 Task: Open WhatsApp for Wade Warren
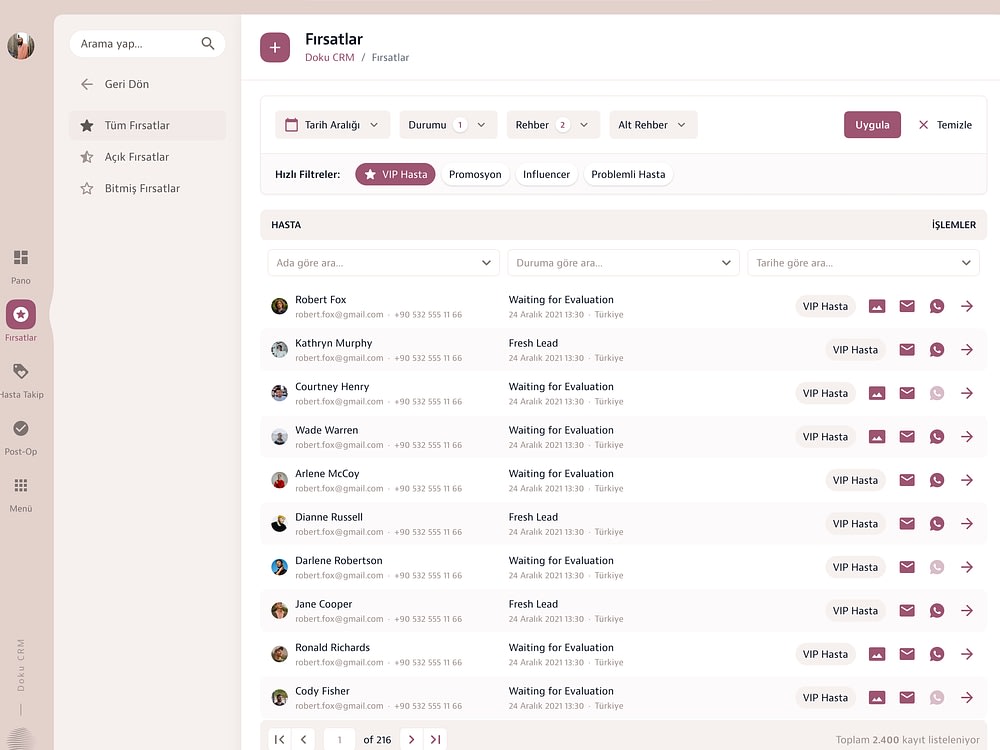(937, 436)
